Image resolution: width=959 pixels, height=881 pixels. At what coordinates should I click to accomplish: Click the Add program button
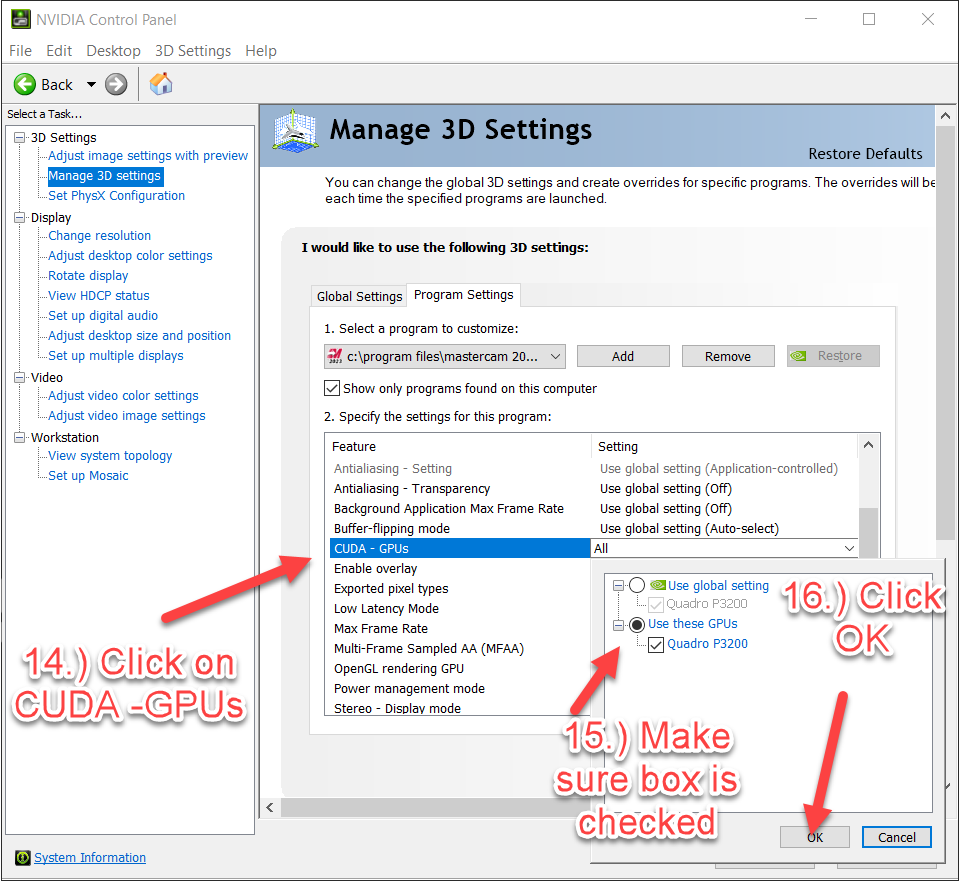pos(623,357)
